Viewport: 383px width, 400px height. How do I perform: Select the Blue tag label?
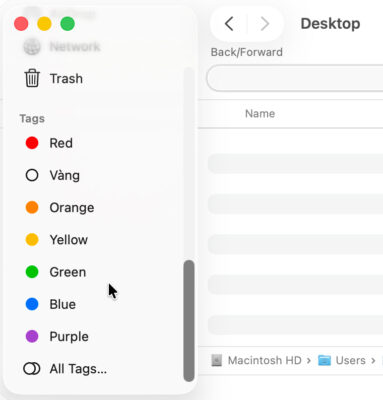click(x=63, y=304)
